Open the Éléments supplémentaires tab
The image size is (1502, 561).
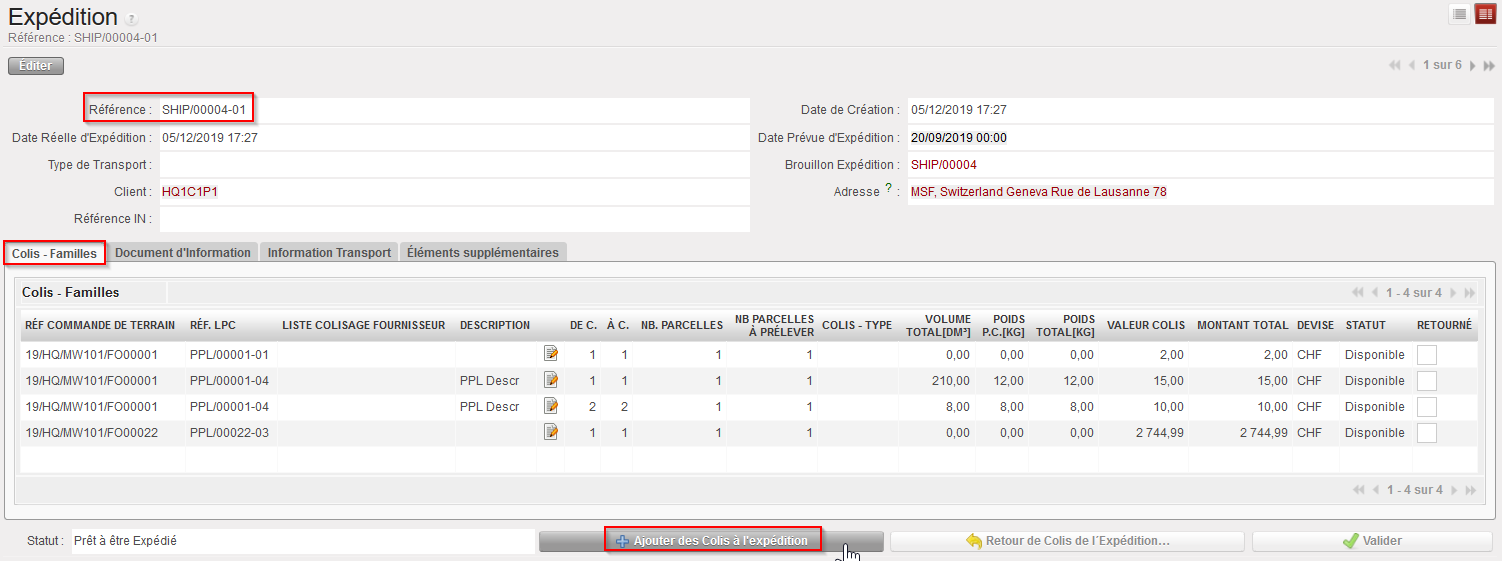(483, 253)
